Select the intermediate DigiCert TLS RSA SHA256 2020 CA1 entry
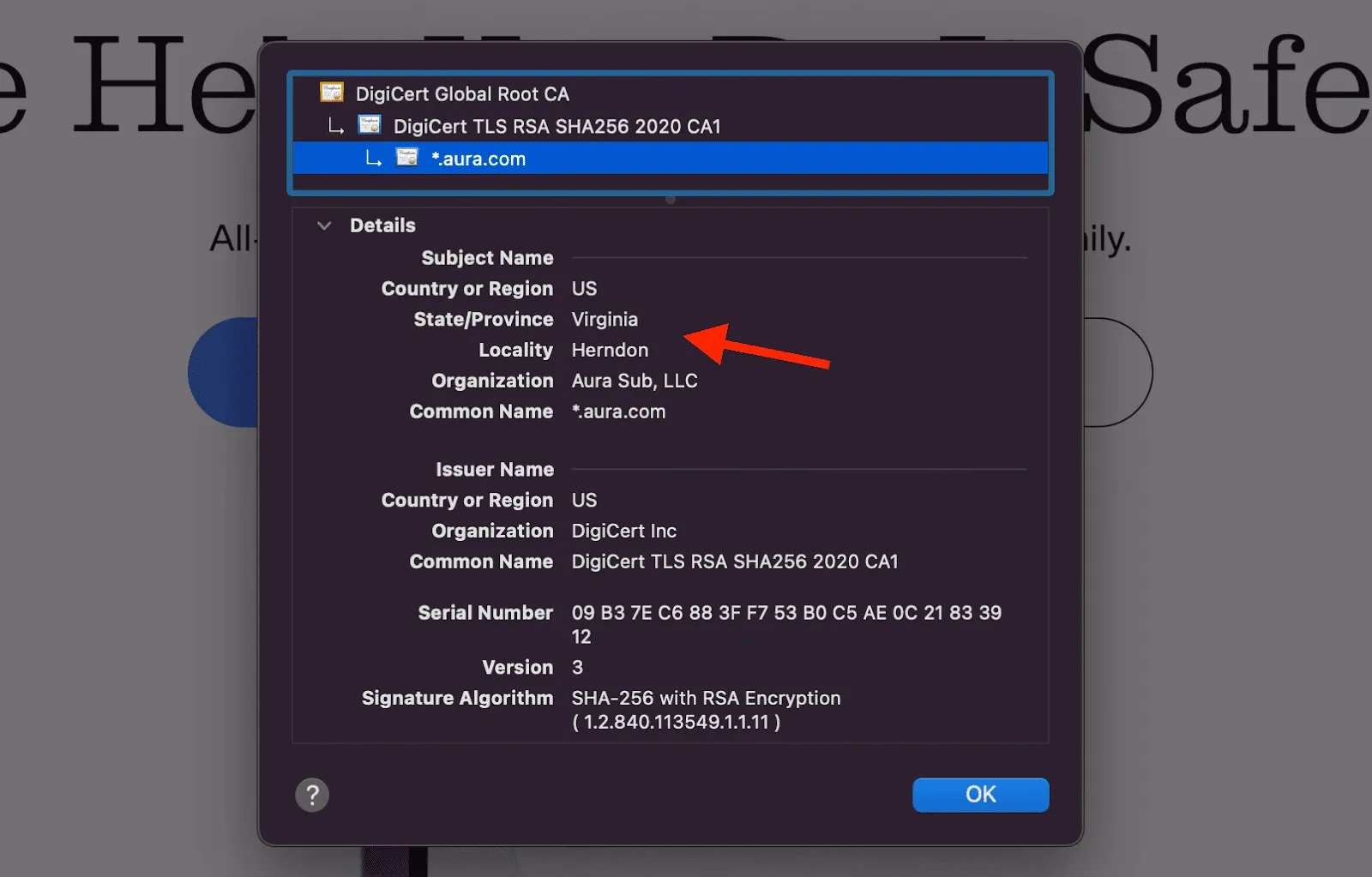This screenshot has width=1372, height=877. [557, 126]
